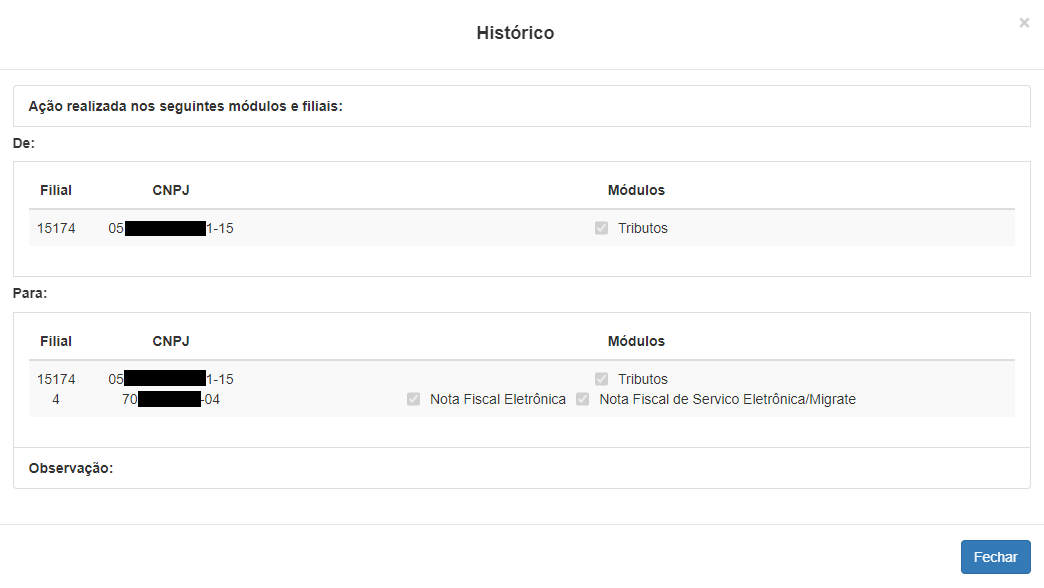Click the CNPJ header in the Para table
The height and width of the screenshot is (588, 1044).
(170, 341)
